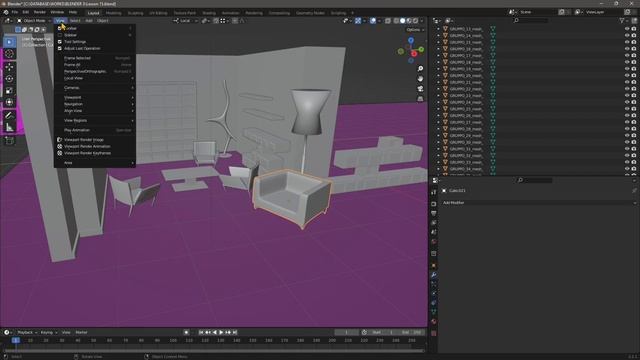This screenshot has height=360, width=640.
Task: Jump to timeline start frame button
Action: 201,333
